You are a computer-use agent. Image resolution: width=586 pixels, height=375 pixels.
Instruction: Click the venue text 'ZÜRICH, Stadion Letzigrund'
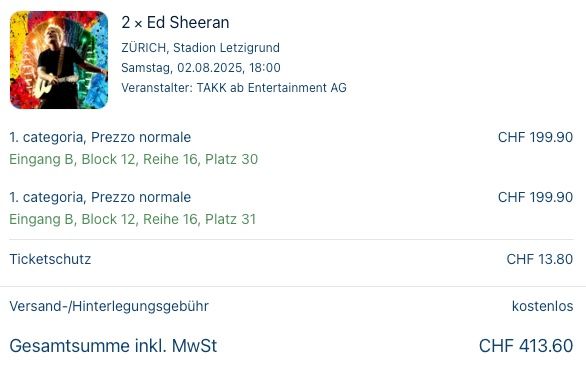point(200,48)
